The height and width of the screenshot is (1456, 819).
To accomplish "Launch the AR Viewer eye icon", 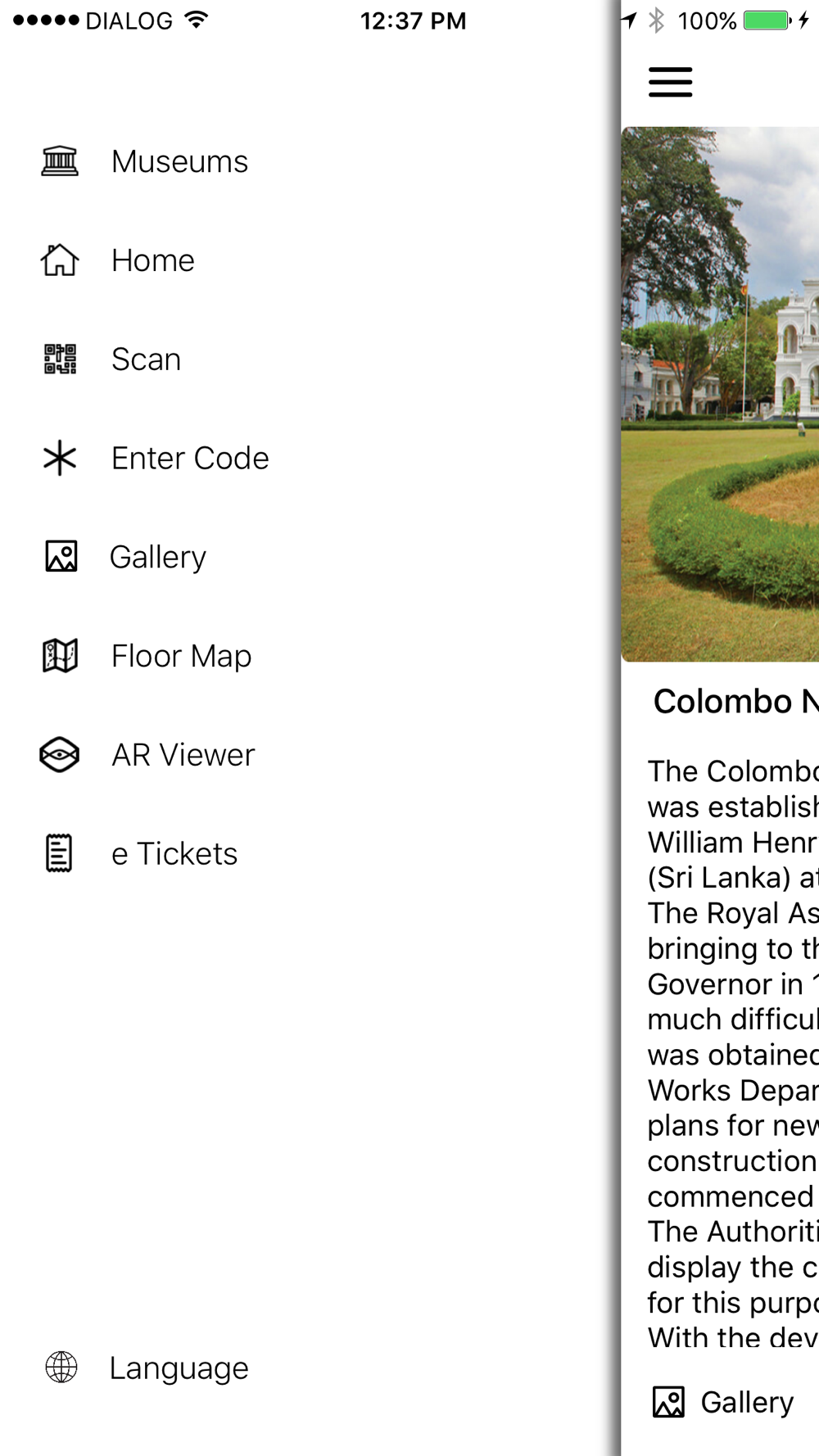I will point(60,755).
